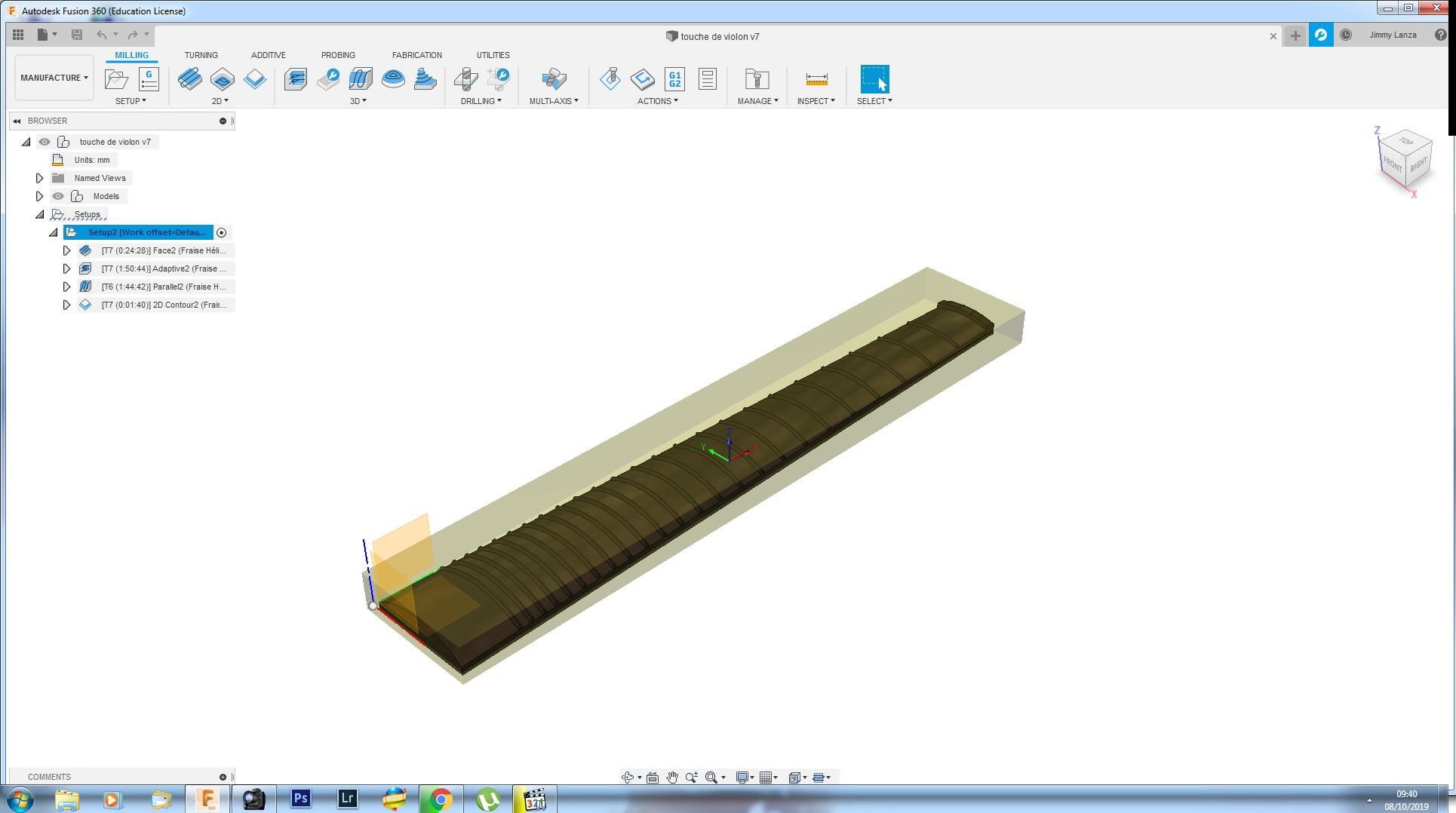Toggle visibility of touche de violon v7

45,142
